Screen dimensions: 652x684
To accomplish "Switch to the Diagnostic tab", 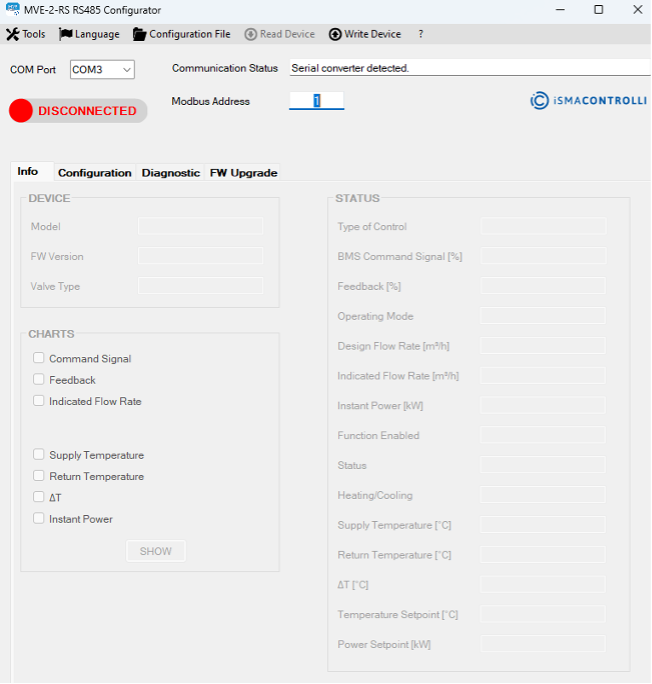I will pyautogui.click(x=171, y=173).
